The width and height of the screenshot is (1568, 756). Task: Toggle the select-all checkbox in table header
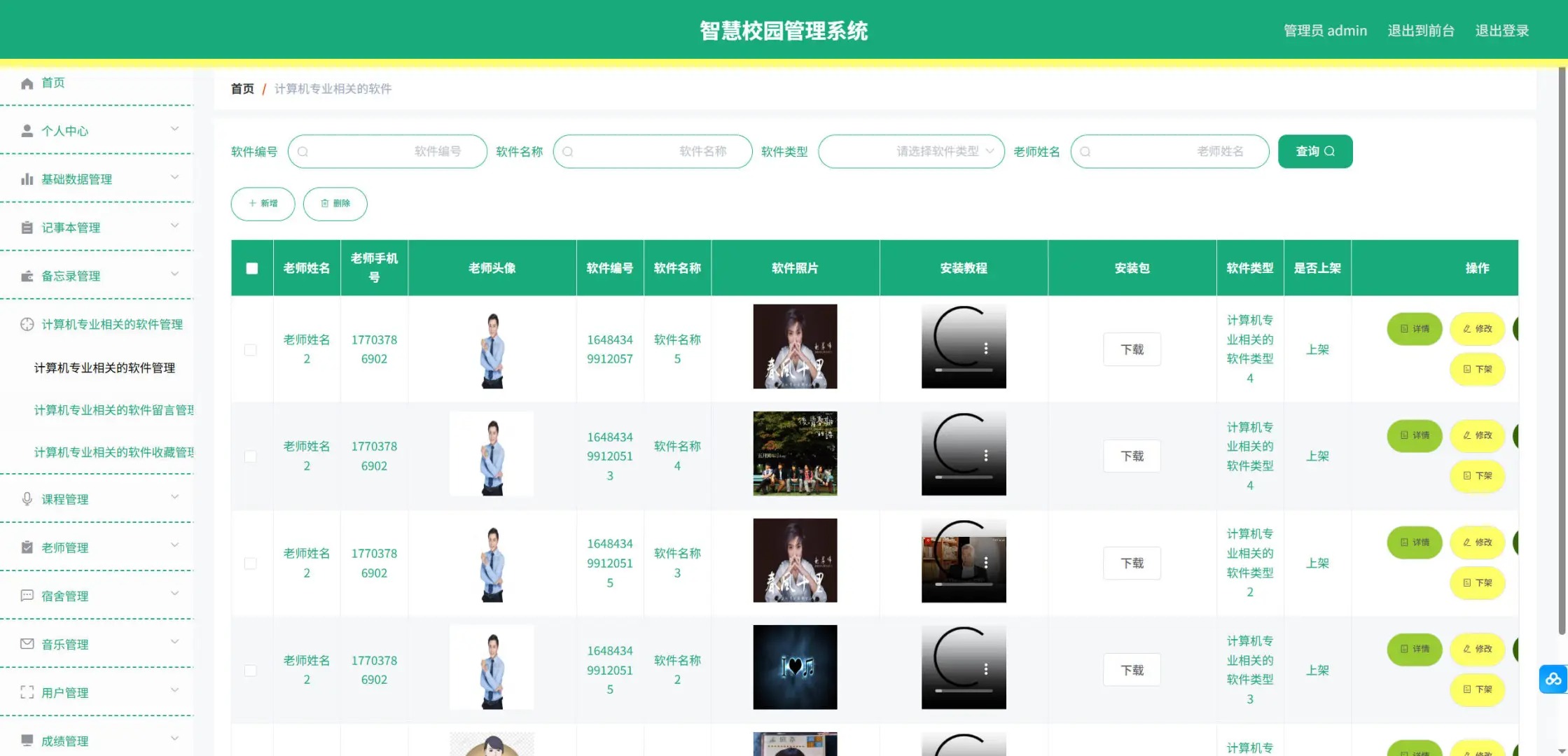point(252,268)
